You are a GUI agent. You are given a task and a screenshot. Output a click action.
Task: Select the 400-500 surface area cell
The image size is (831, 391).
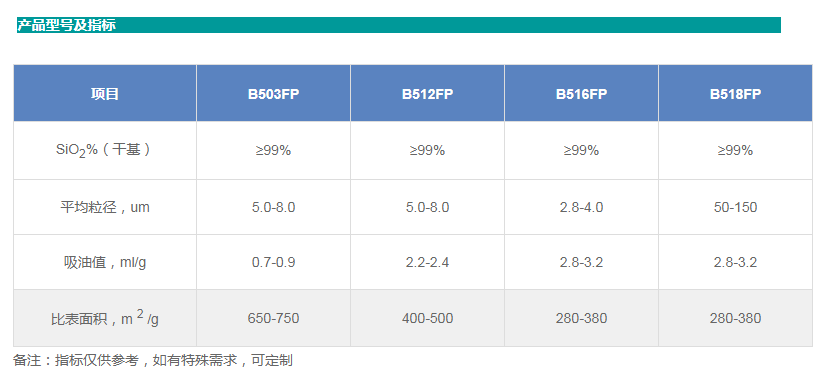click(427, 318)
